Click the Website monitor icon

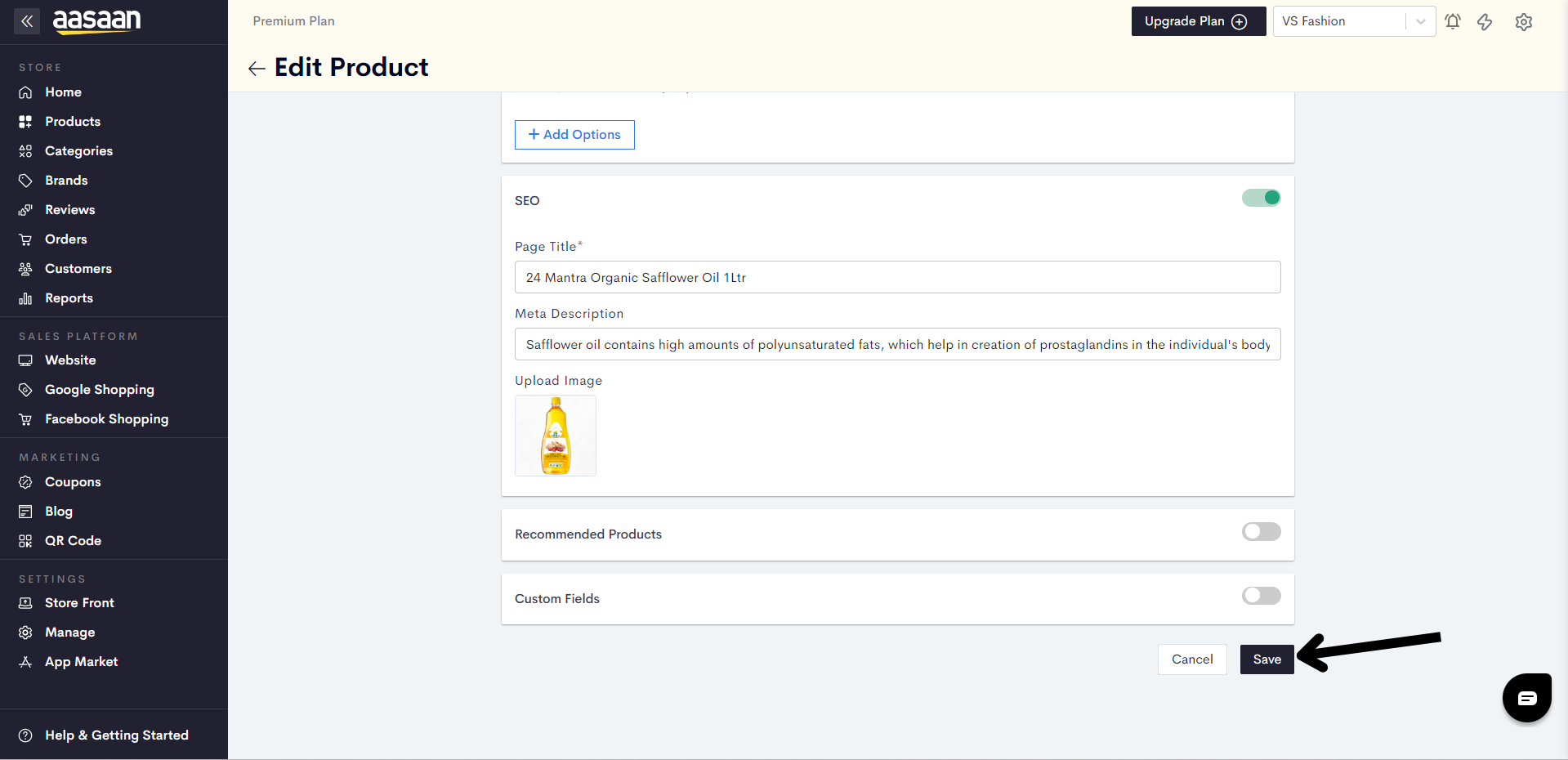[x=25, y=360]
